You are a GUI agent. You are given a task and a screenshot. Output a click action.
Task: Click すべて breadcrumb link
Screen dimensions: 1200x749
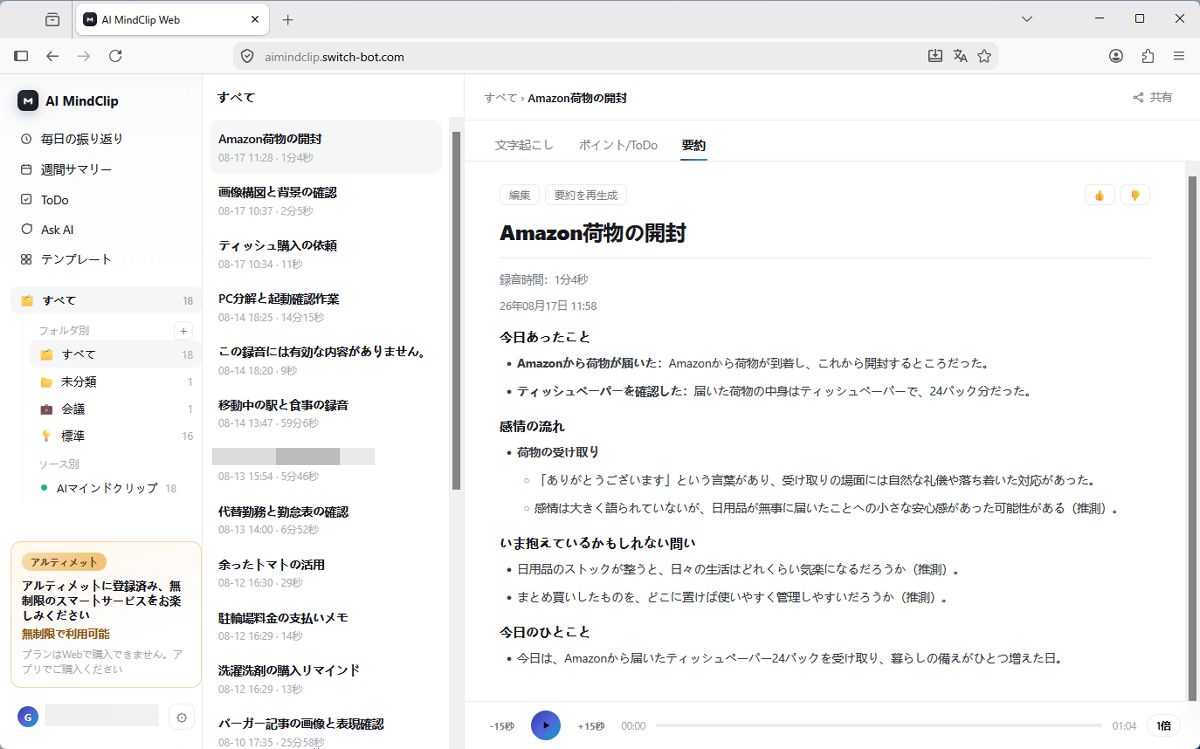(500, 98)
